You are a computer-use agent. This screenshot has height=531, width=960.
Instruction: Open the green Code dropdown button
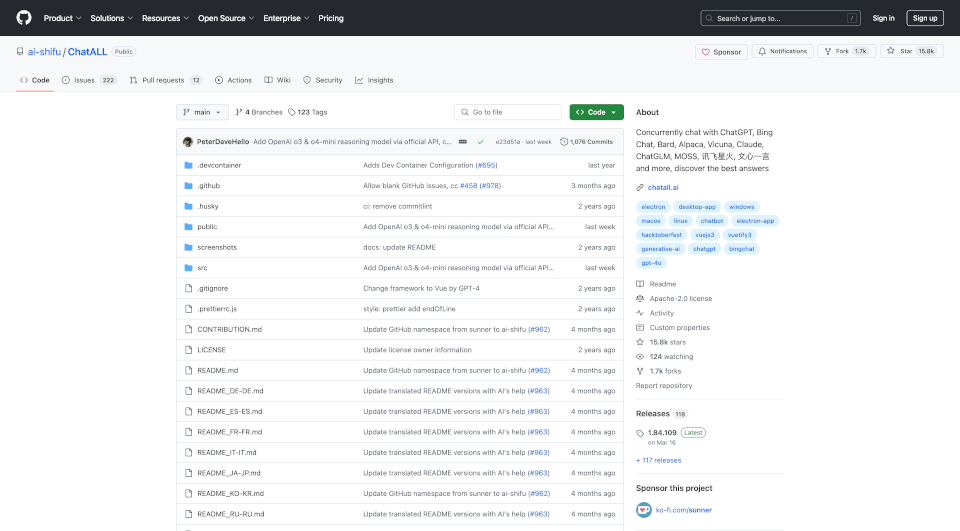(x=596, y=112)
